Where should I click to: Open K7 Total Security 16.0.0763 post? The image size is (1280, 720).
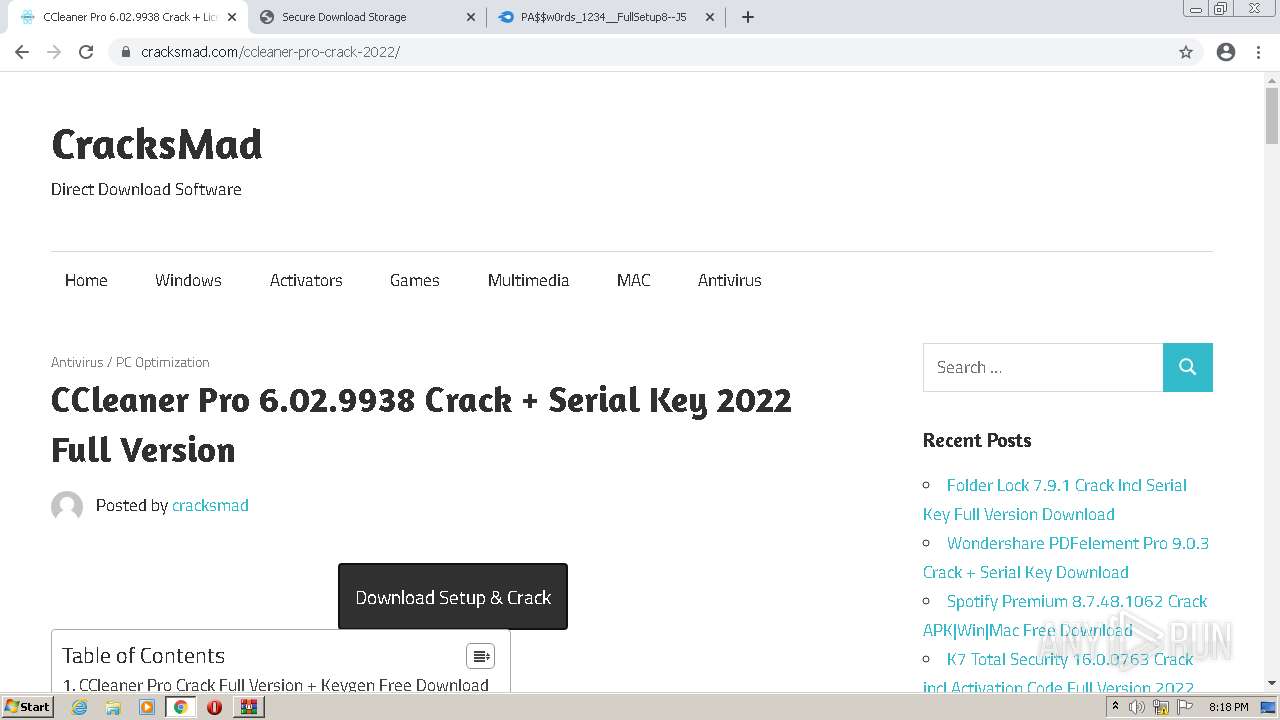pyautogui.click(x=1059, y=673)
